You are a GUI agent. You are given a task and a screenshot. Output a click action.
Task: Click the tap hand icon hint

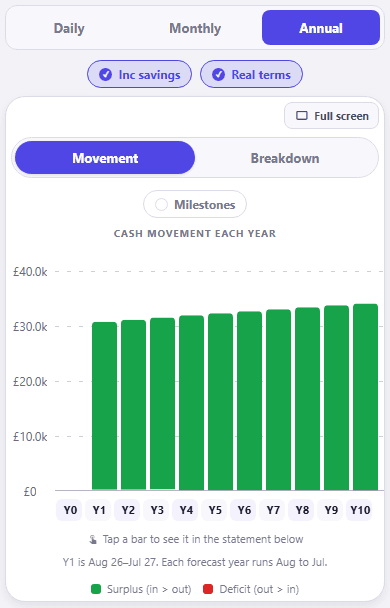click(x=93, y=539)
